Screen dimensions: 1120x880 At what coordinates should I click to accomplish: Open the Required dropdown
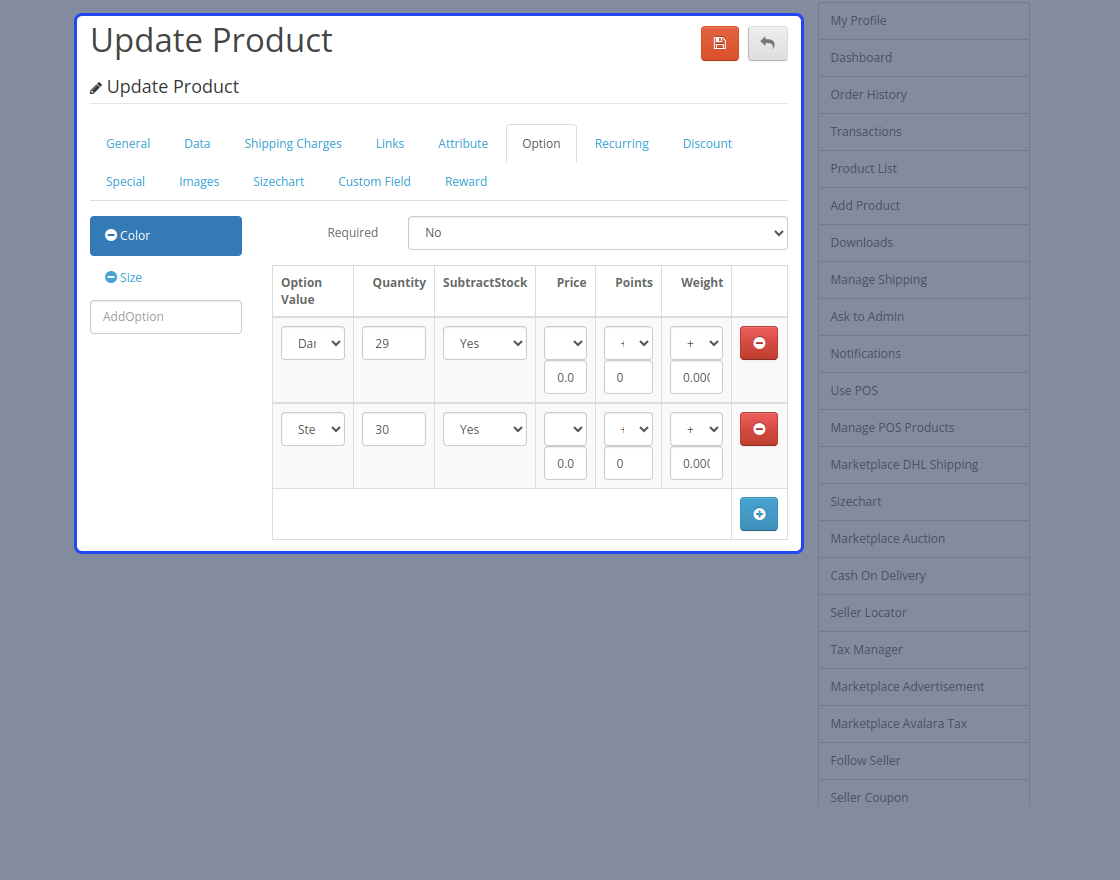point(597,233)
